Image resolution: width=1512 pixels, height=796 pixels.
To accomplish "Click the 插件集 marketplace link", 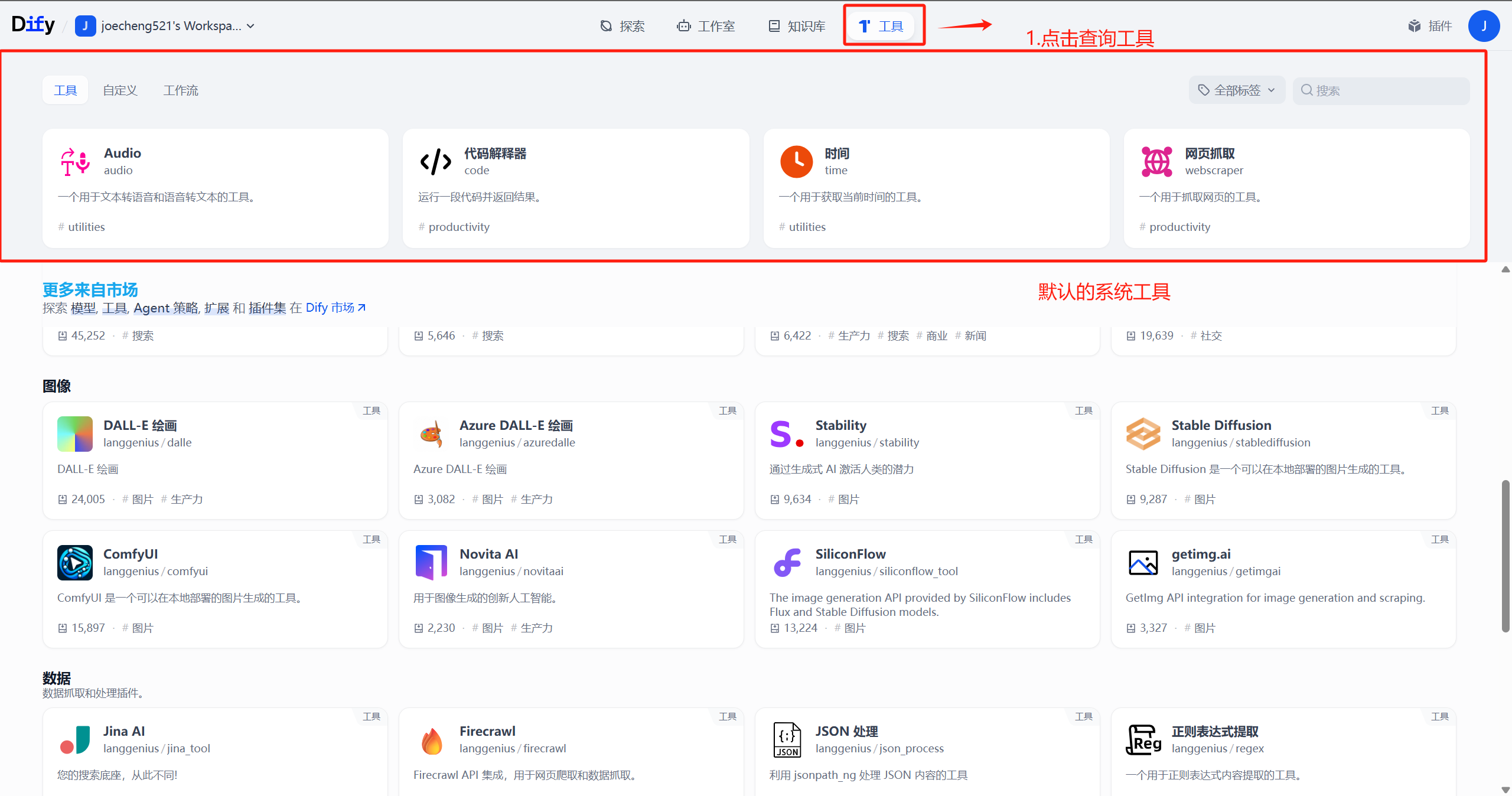I will (267, 308).
